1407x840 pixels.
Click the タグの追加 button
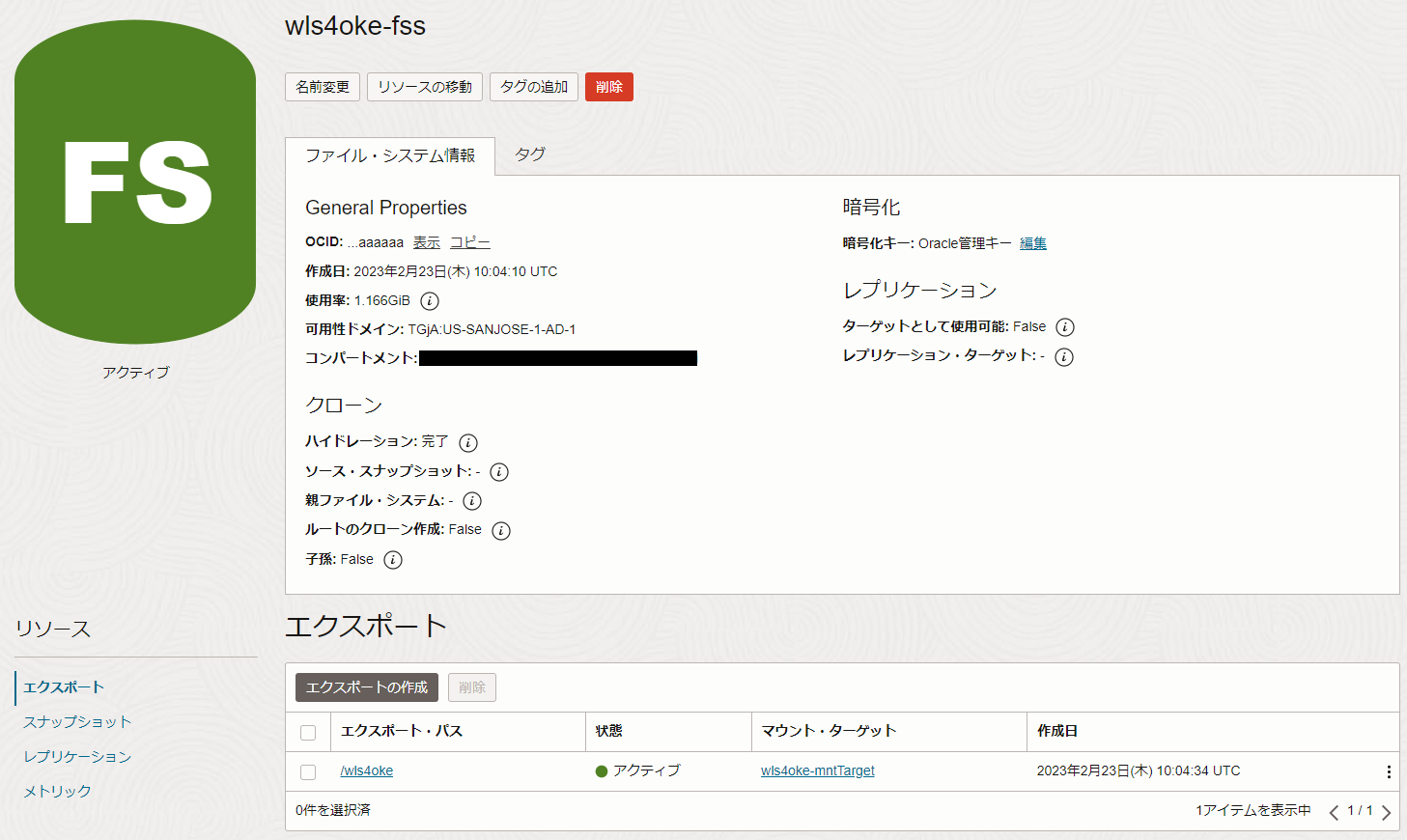tap(534, 87)
